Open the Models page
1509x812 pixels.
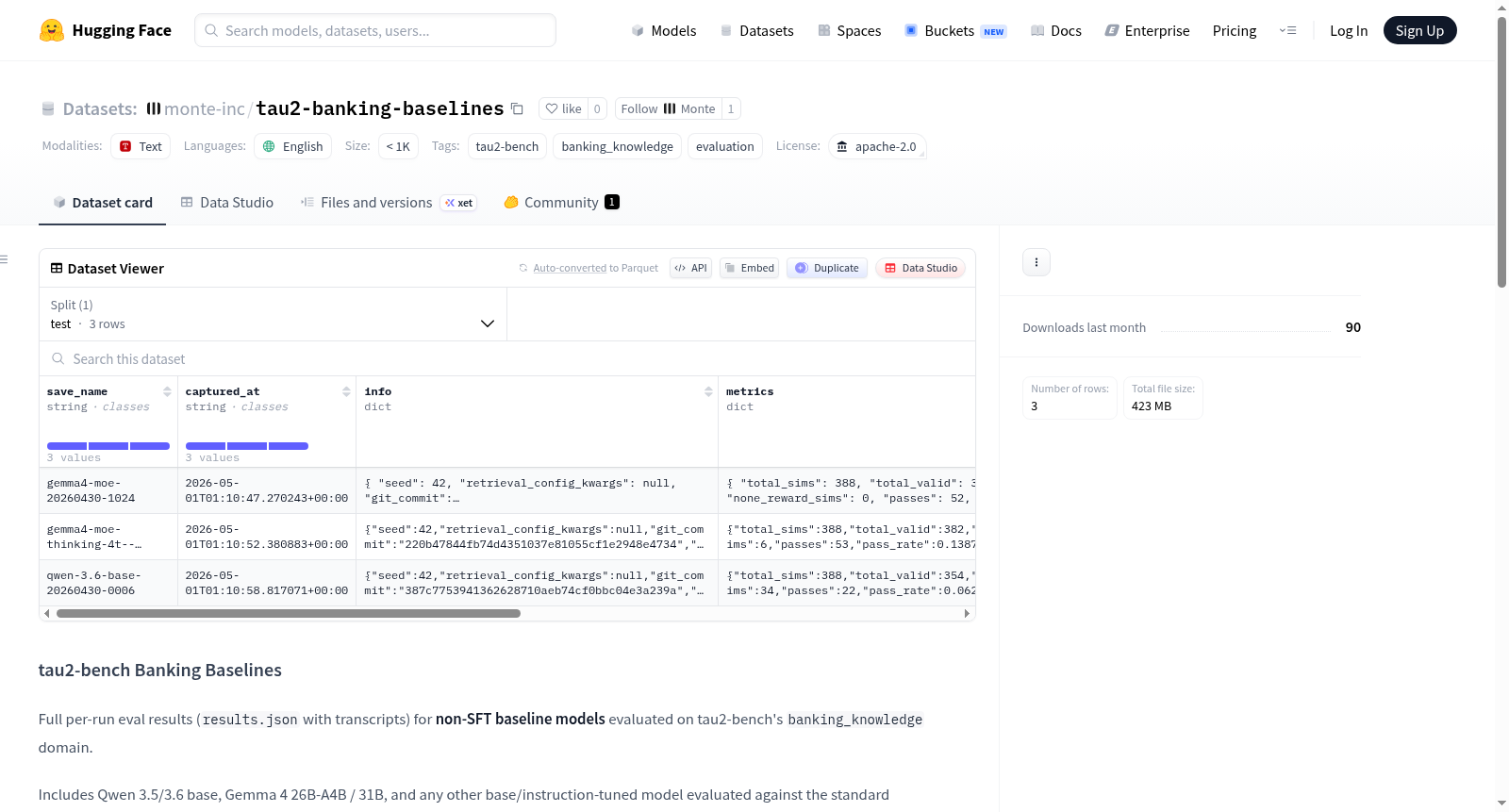pos(664,30)
